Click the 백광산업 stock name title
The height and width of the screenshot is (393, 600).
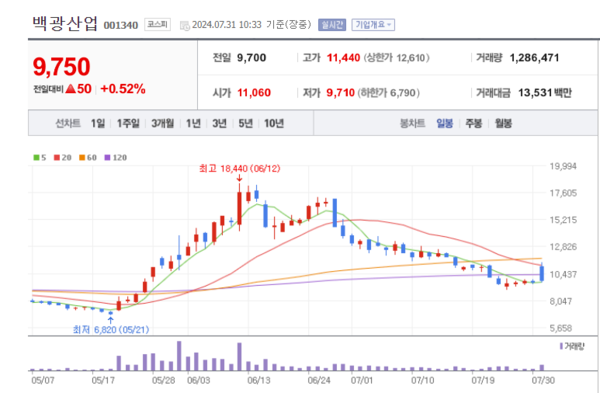65,24
